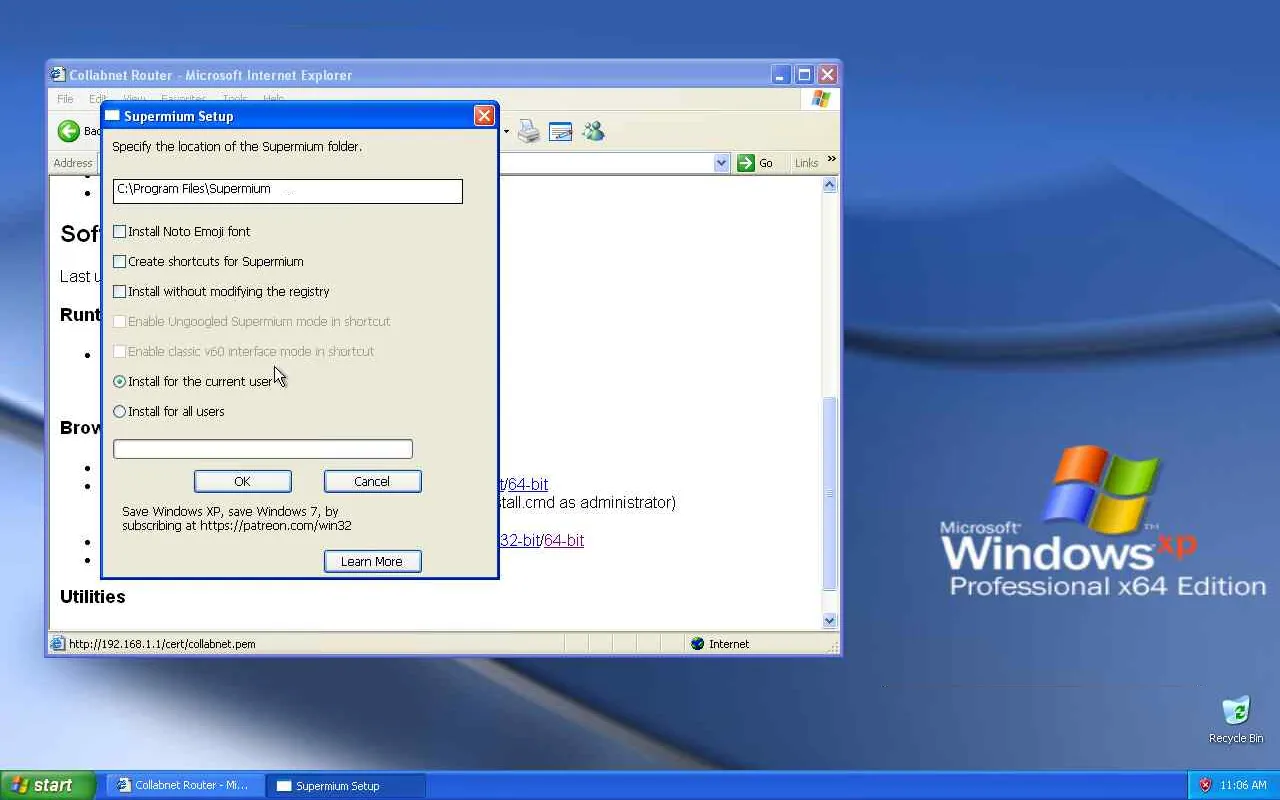
Task: Switch to Collabnet Router taskbar button
Action: coord(186,785)
